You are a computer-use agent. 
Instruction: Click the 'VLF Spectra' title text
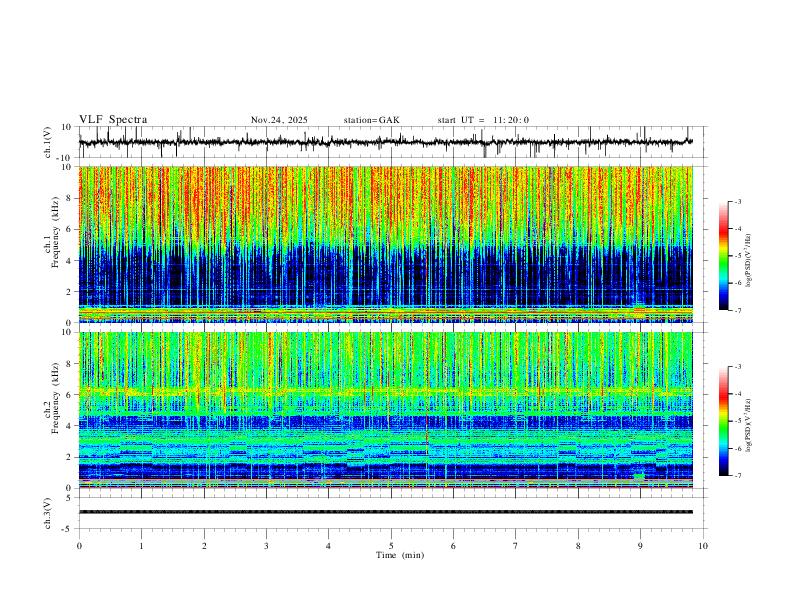click(113, 120)
